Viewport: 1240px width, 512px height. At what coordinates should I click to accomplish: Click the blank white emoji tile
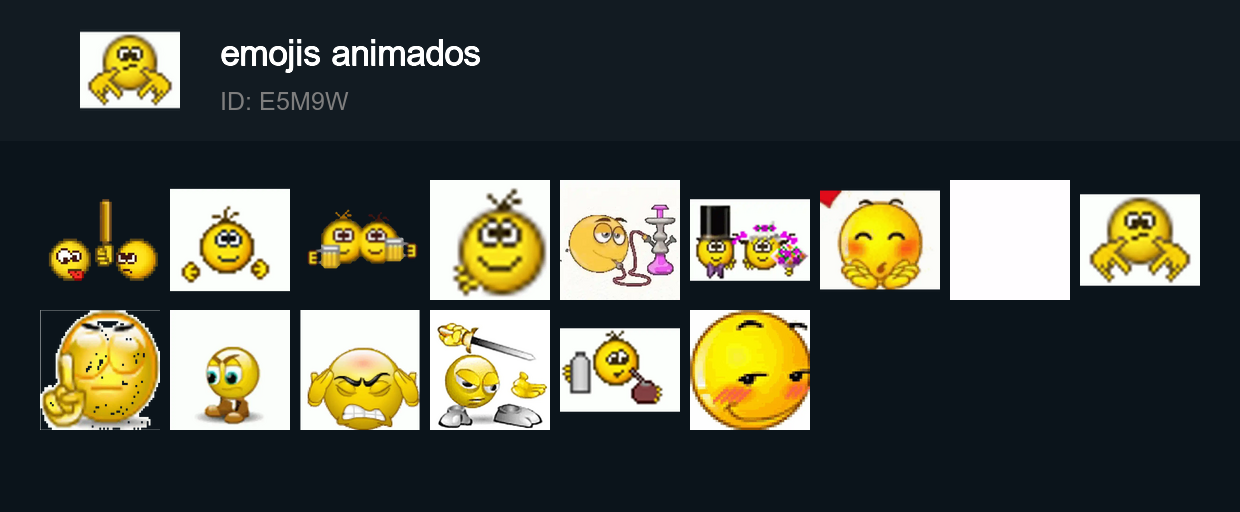pos(1010,240)
